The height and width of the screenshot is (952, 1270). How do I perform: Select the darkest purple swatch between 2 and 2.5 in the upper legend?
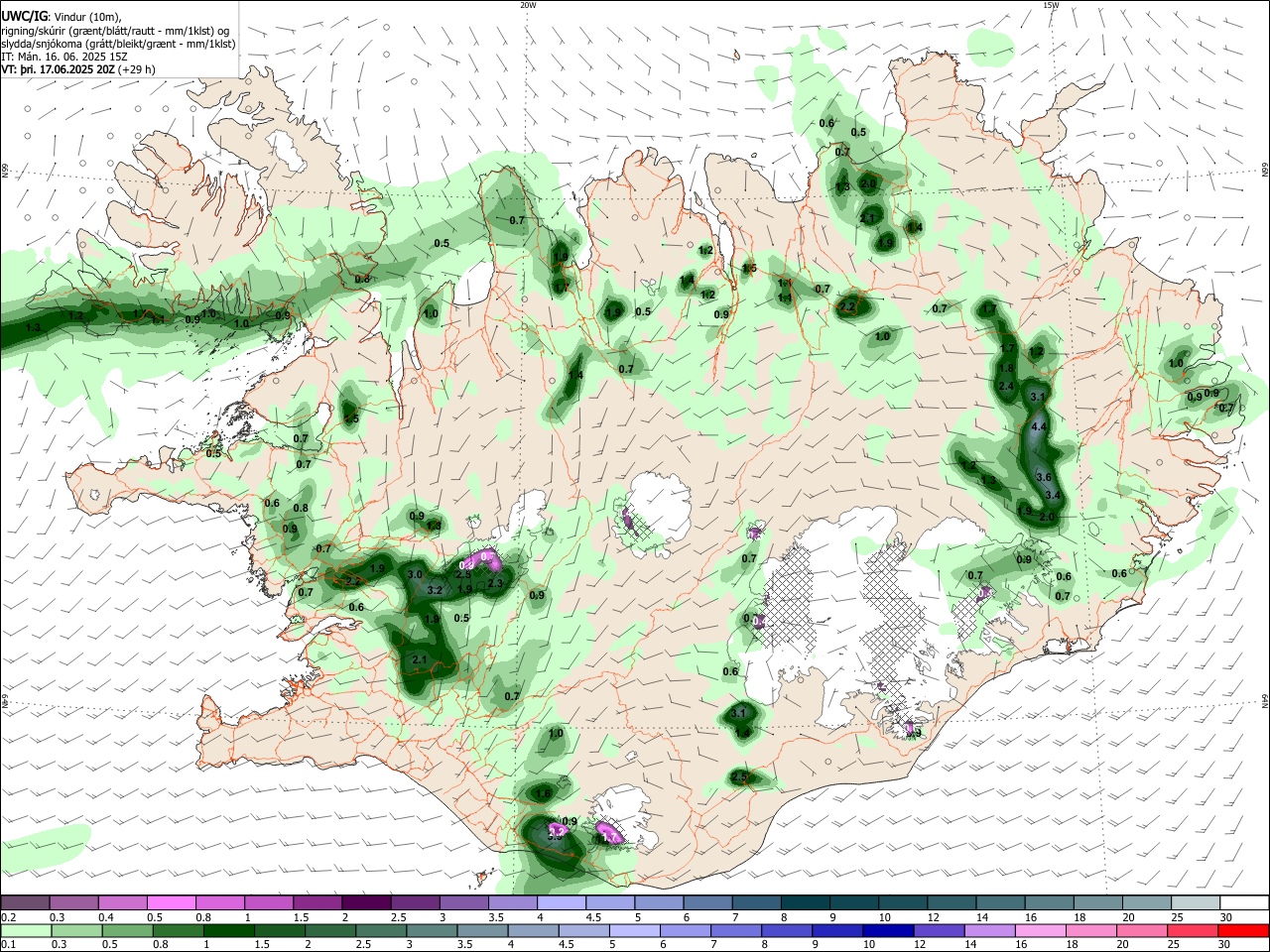pyautogui.click(x=366, y=903)
